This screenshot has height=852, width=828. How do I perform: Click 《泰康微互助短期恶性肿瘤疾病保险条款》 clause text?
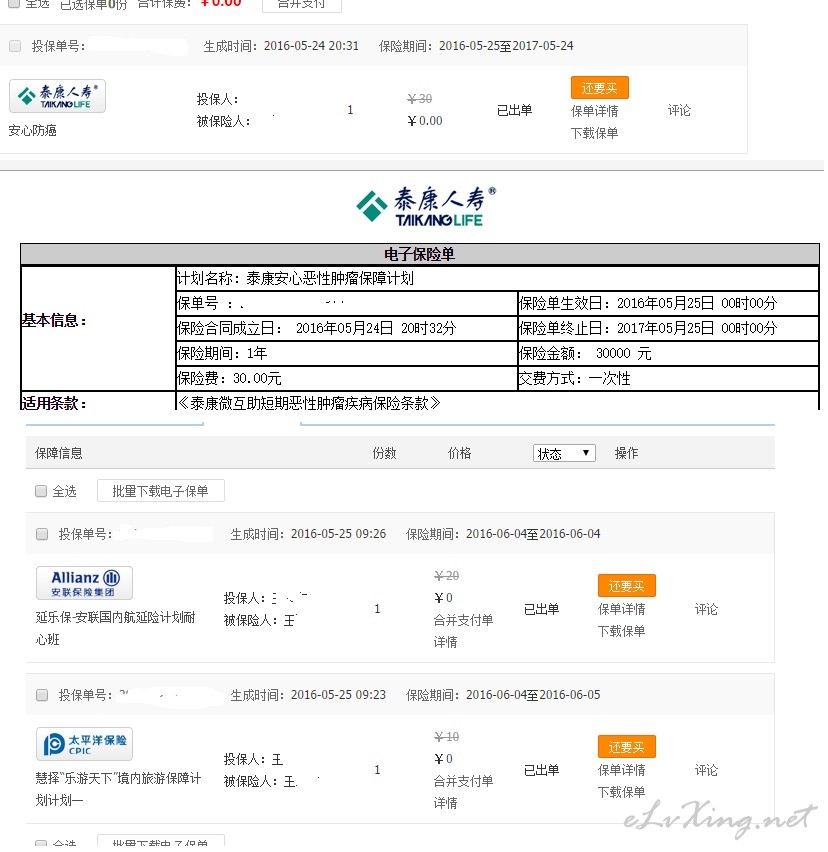pyautogui.click(x=309, y=403)
